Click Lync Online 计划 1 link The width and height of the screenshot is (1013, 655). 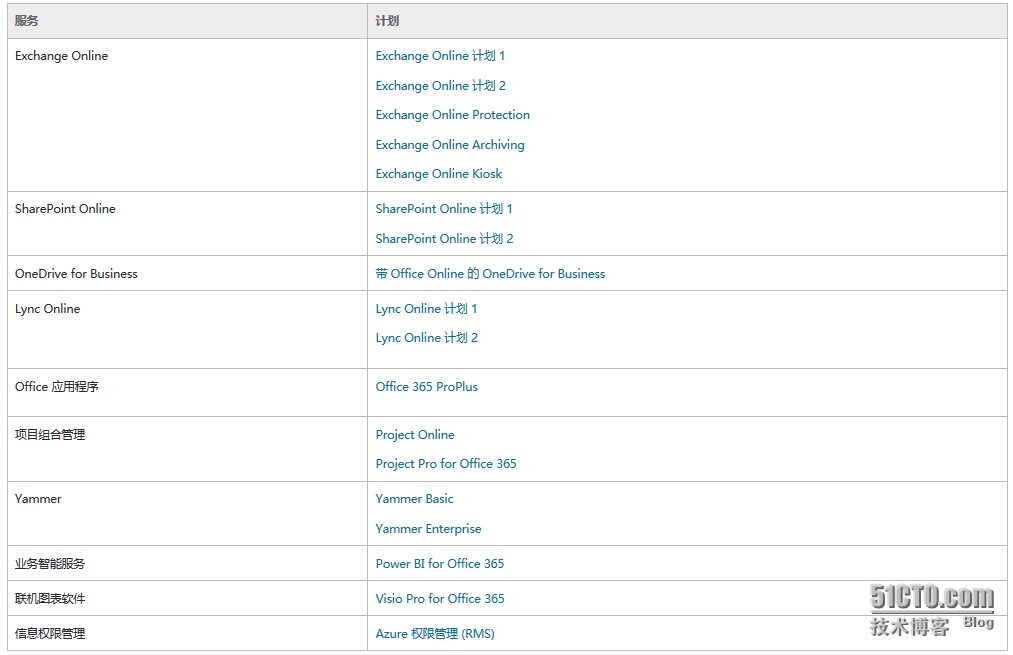click(426, 309)
